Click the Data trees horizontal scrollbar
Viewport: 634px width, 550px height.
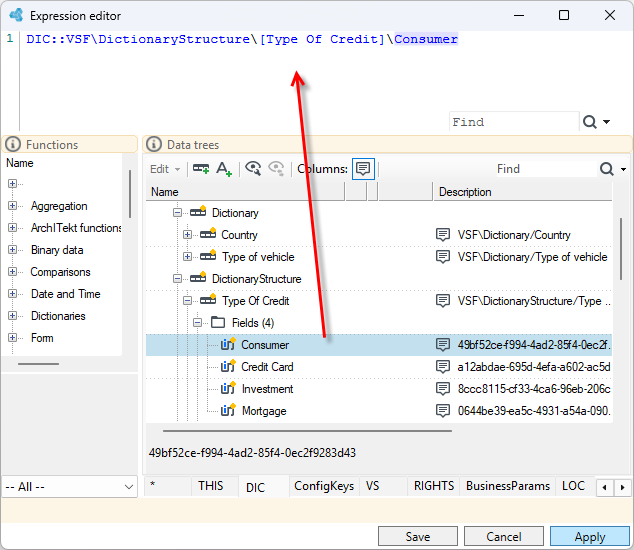coord(307,431)
